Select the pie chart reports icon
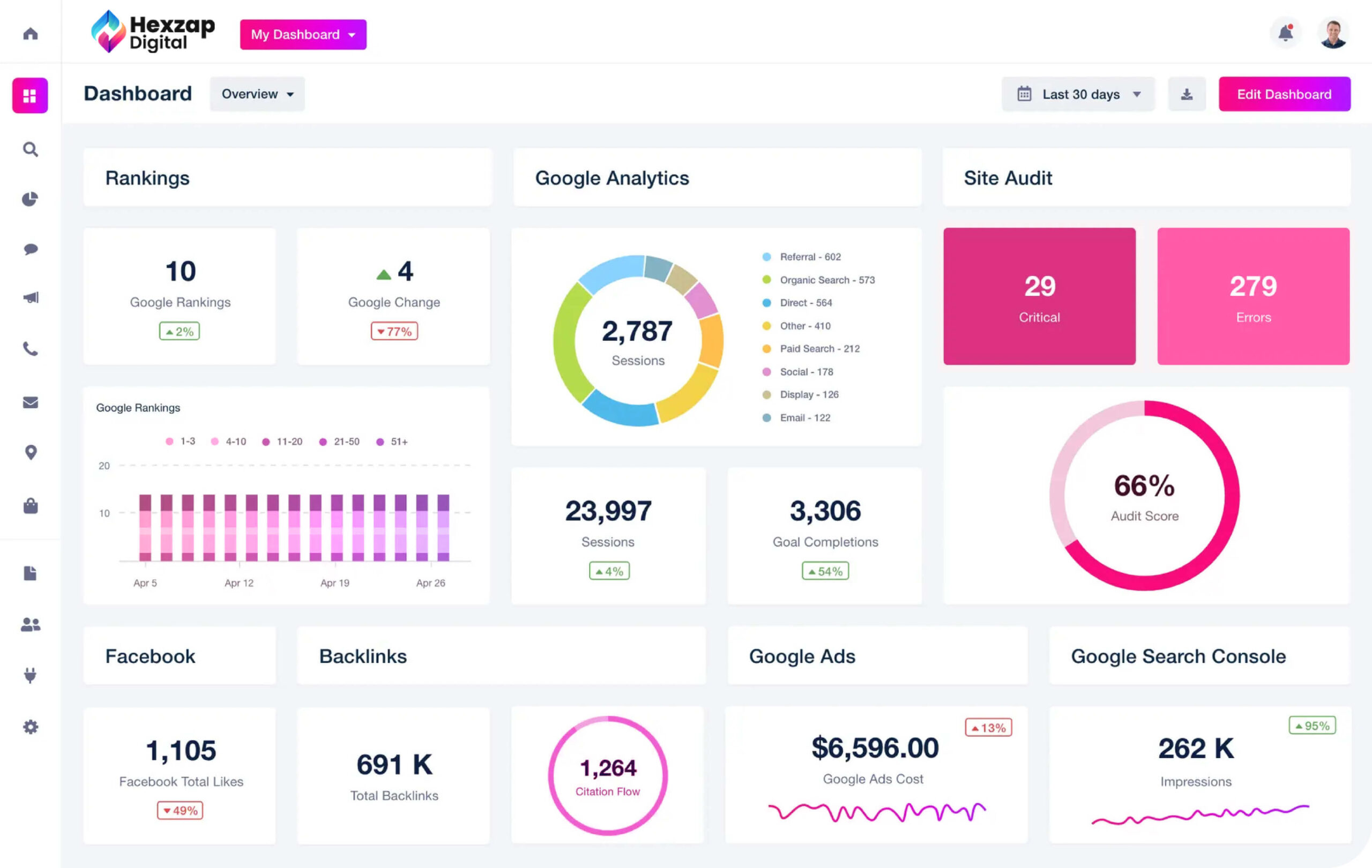 tap(30, 199)
